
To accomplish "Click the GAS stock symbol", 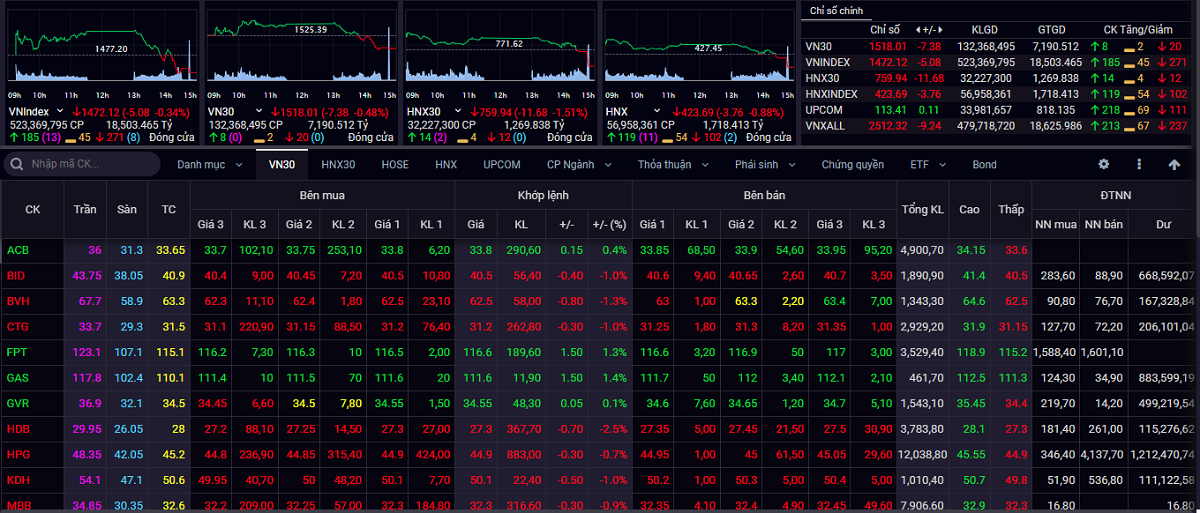I will click(x=17, y=378).
